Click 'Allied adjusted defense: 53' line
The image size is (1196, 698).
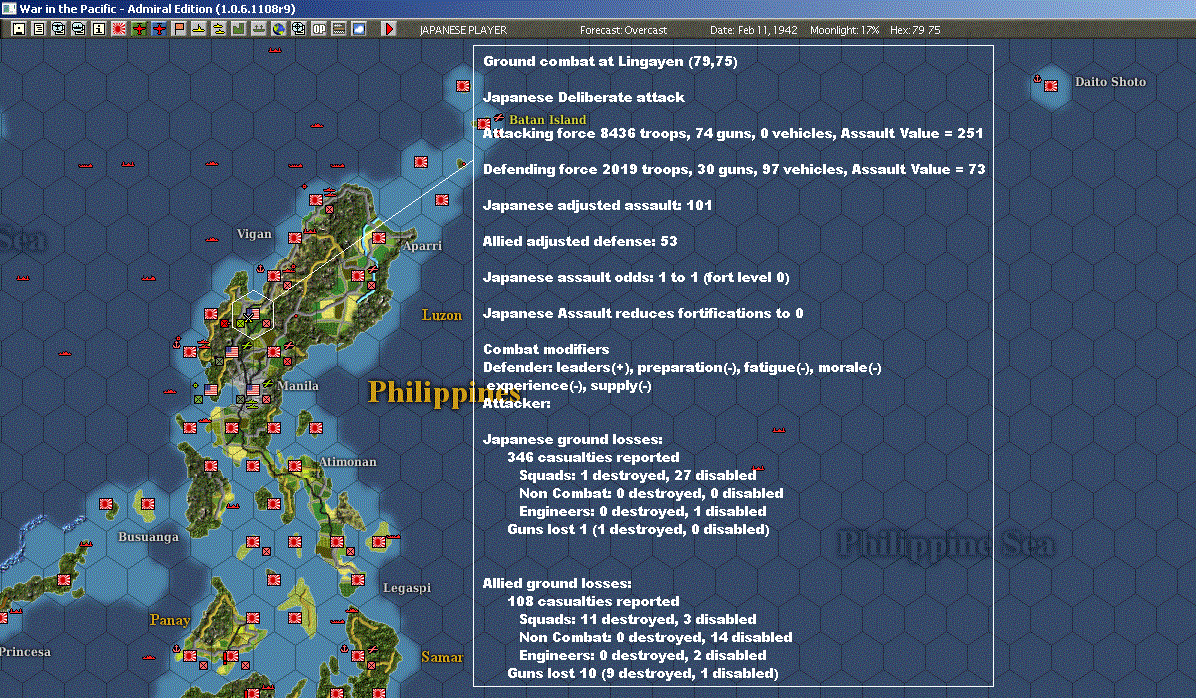tap(580, 240)
